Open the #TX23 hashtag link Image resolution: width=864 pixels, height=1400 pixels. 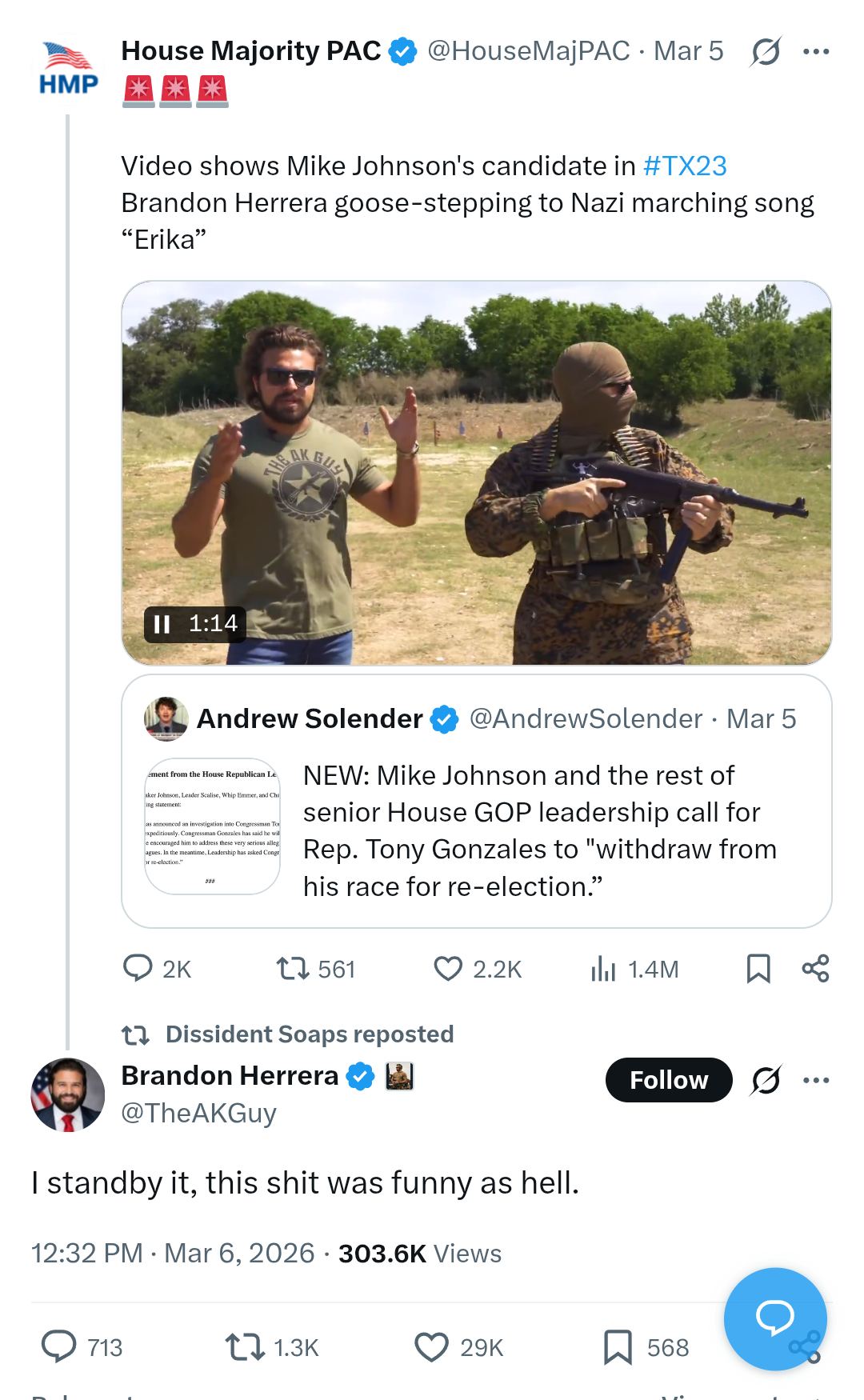(x=685, y=166)
